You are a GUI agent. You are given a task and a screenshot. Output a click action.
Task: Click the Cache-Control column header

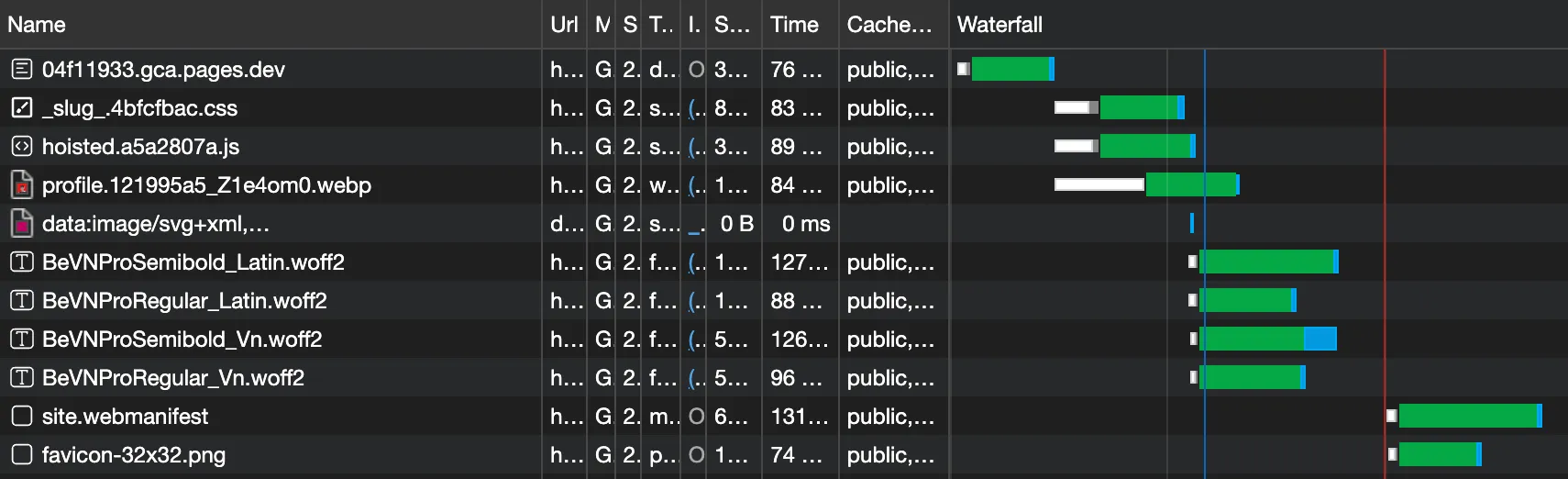(x=889, y=25)
